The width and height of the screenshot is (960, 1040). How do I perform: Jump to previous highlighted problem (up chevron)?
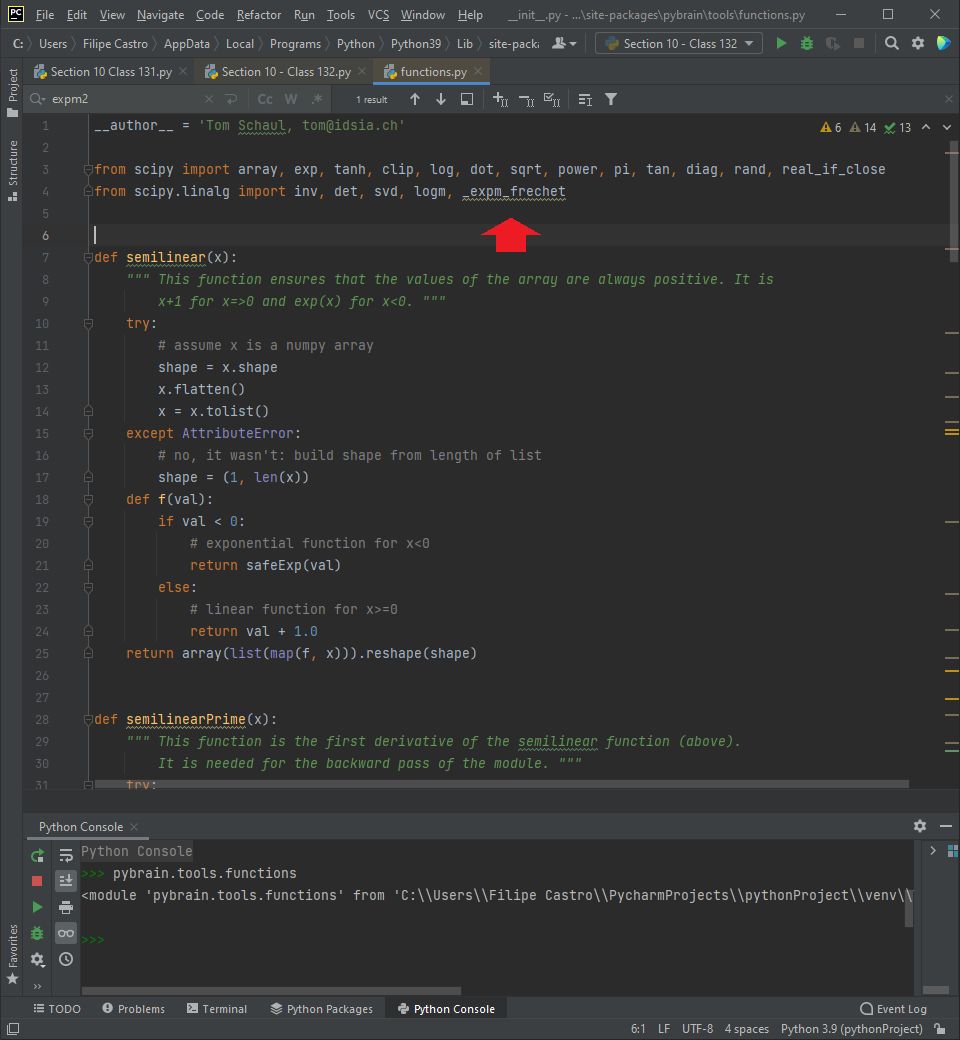[926, 127]
